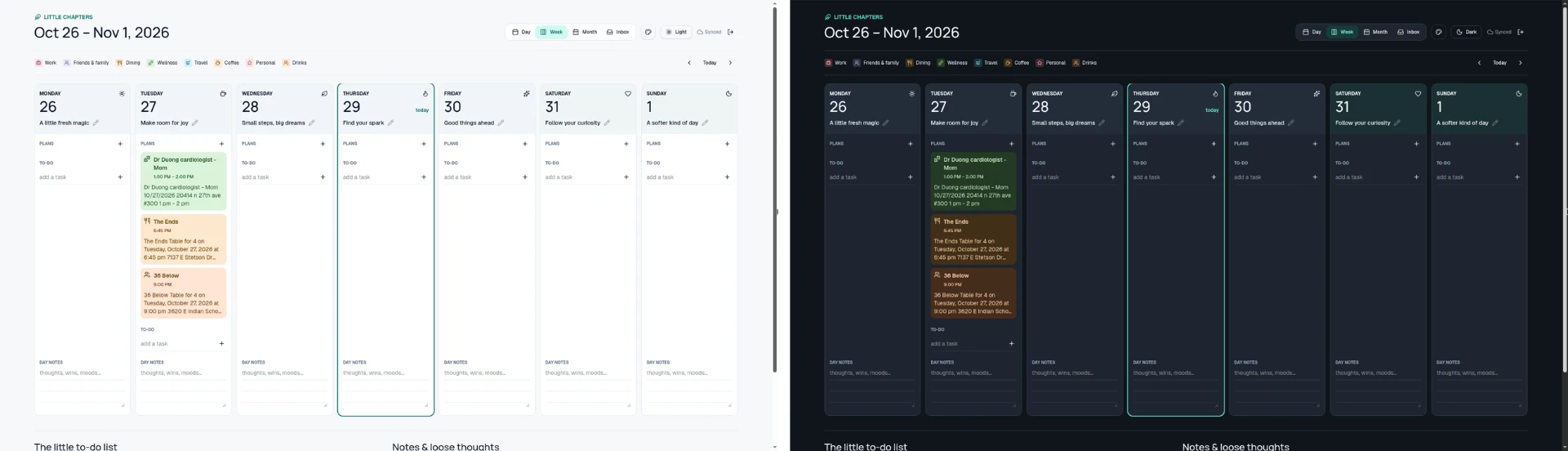Click Friday's sparkles icon in light window
This screenshot has width=1568, height=451.
[527, 93]
